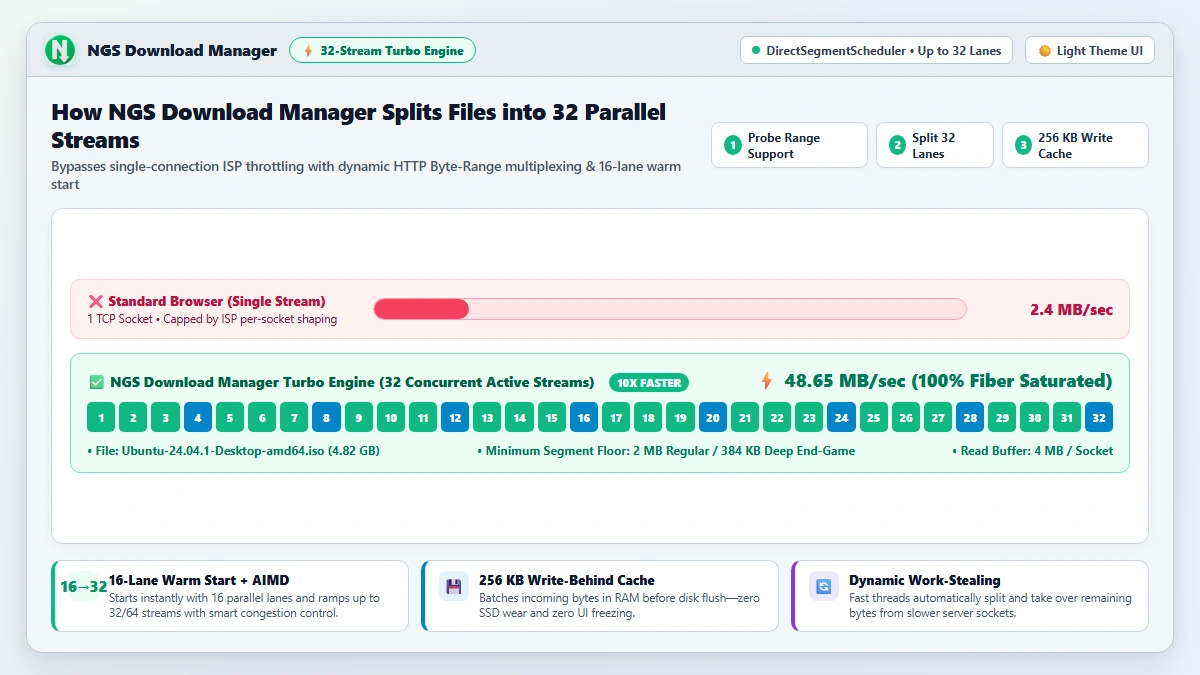Select stream lane 30

(x=1034, y=417)
